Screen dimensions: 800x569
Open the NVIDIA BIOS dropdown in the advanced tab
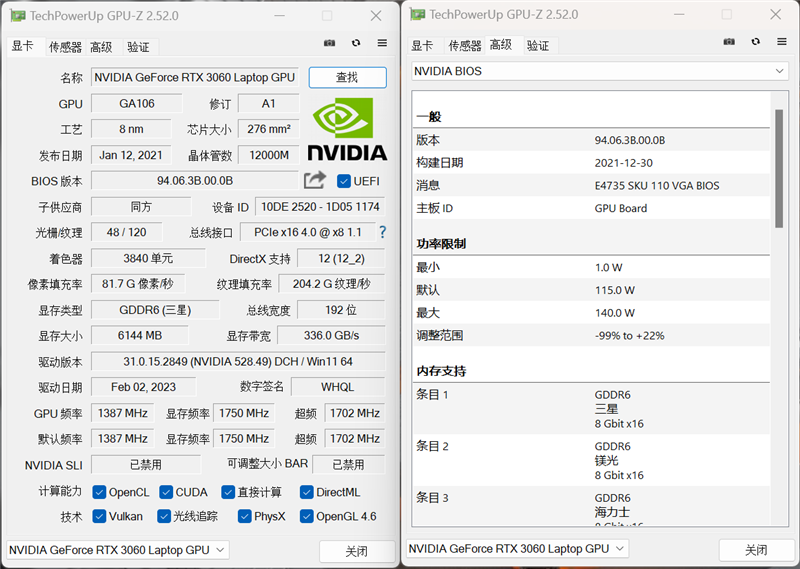[599, 71]
